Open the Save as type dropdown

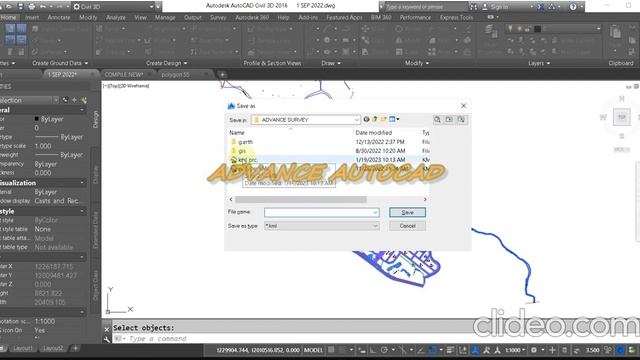pos(375,226)
